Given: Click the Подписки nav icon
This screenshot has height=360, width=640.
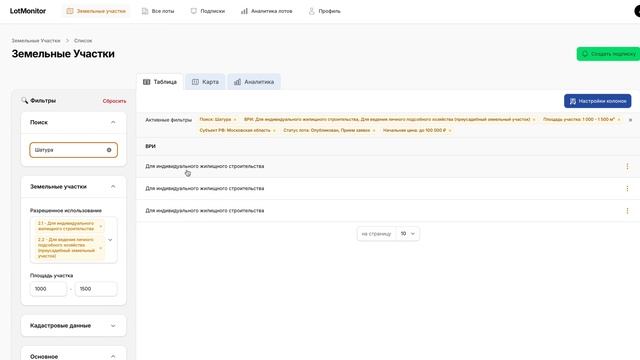Looking at the screenshot, I should (x=193, y=11).
